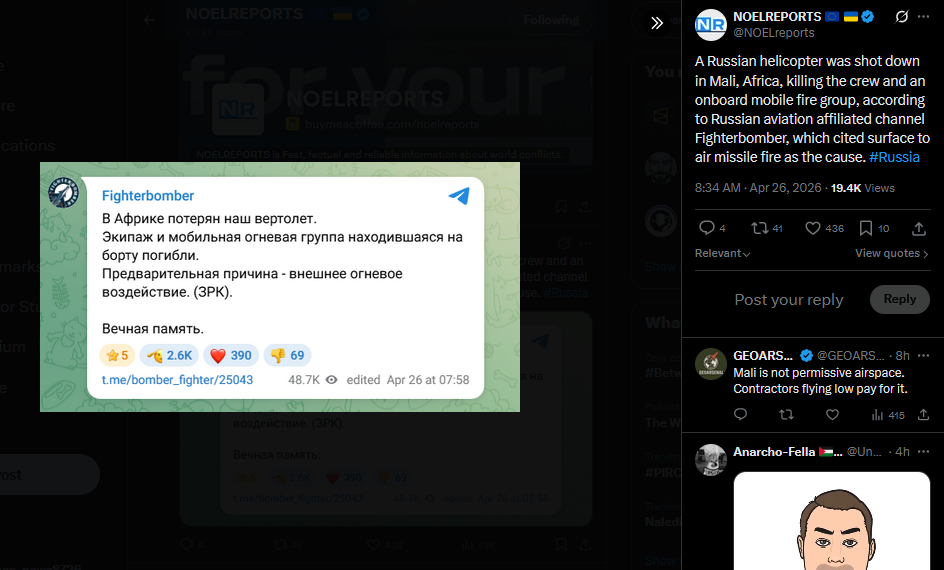Bookmark the post with 10 bookmarks

click(x=874, y=228)
